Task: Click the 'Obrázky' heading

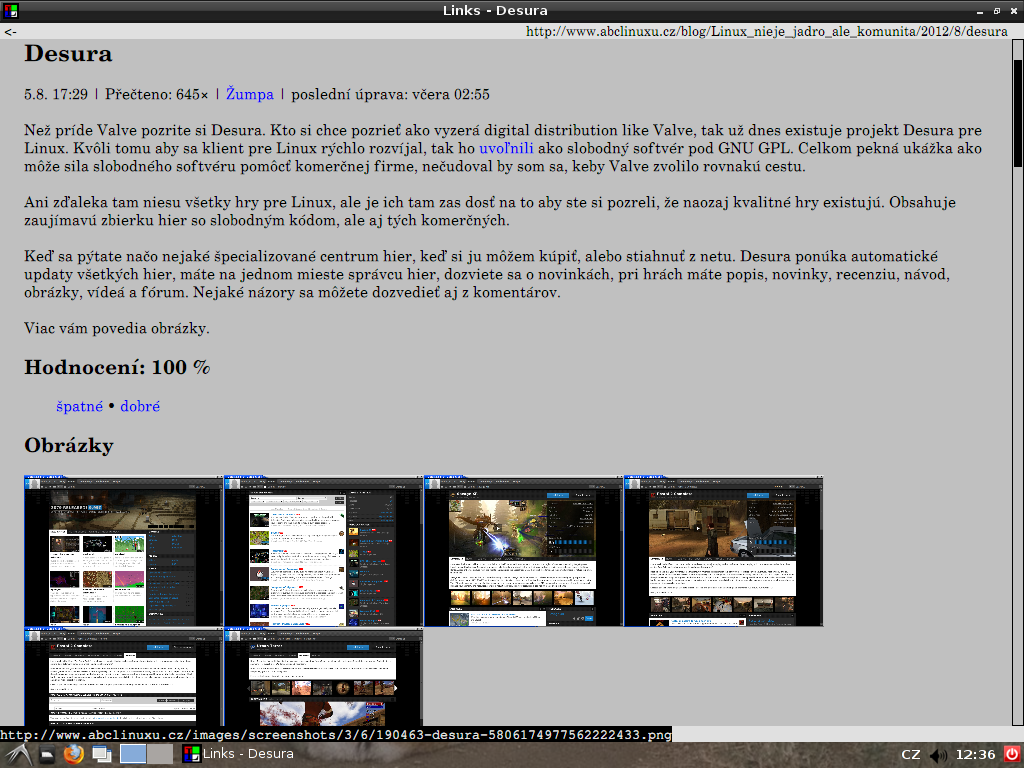Action: coord(69,445)
